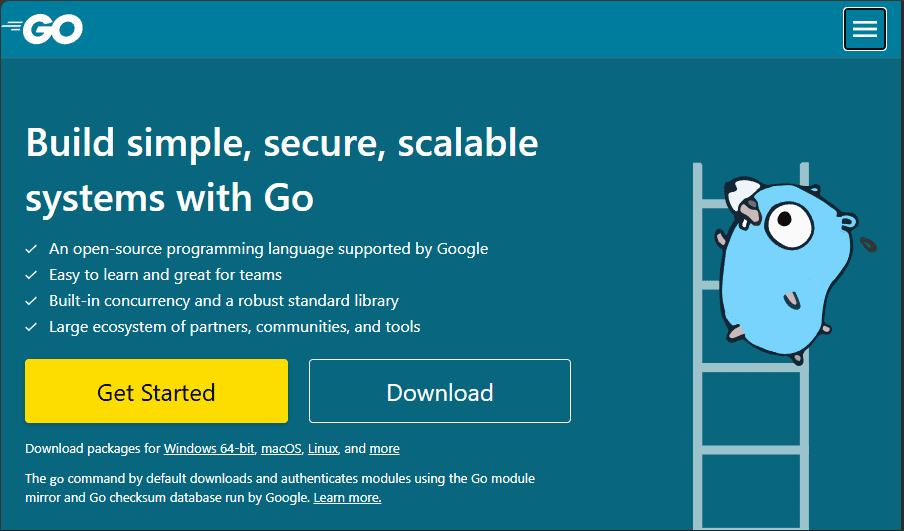
Task: Open the Windows 64-bit download link
Action: coord(209,449)
